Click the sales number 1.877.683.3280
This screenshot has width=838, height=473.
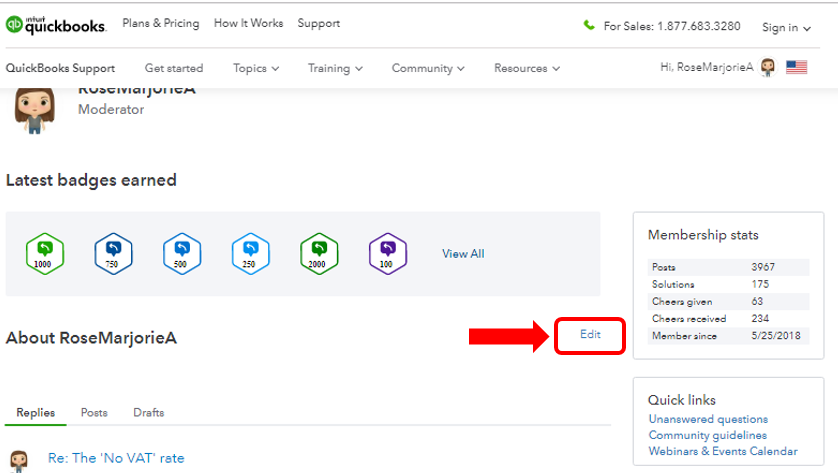[699, 26]
